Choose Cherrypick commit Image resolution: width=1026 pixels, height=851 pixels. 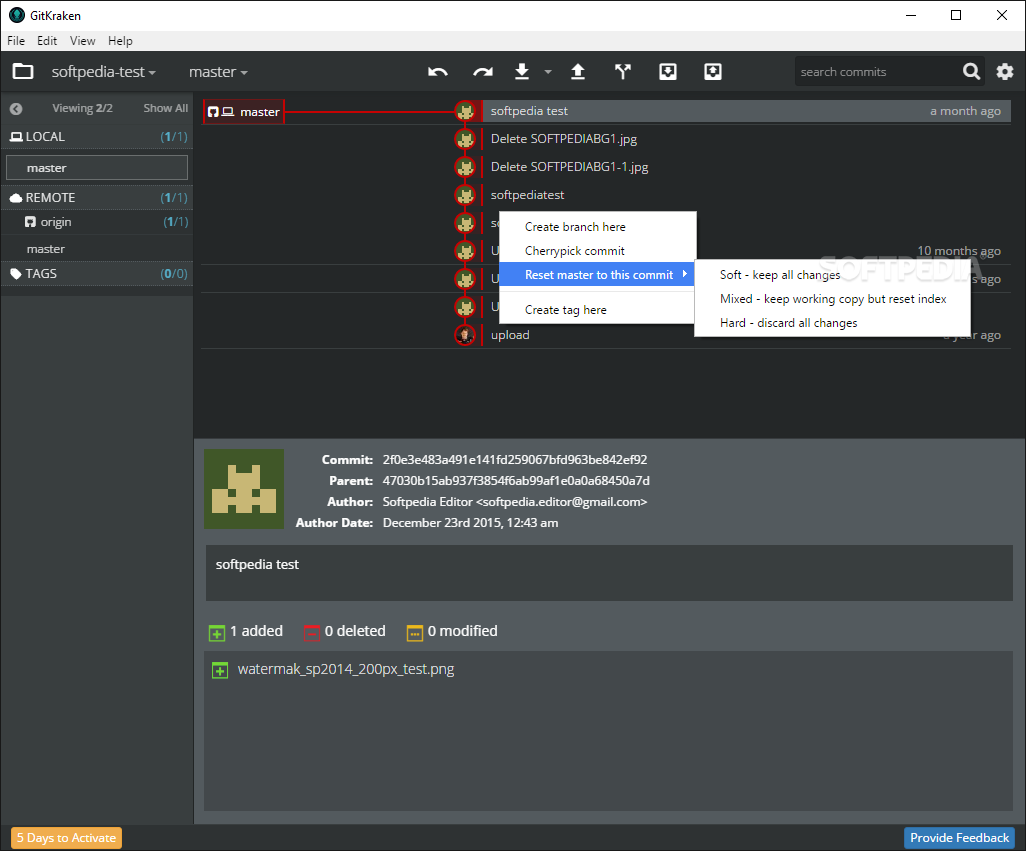click(597, 251)
